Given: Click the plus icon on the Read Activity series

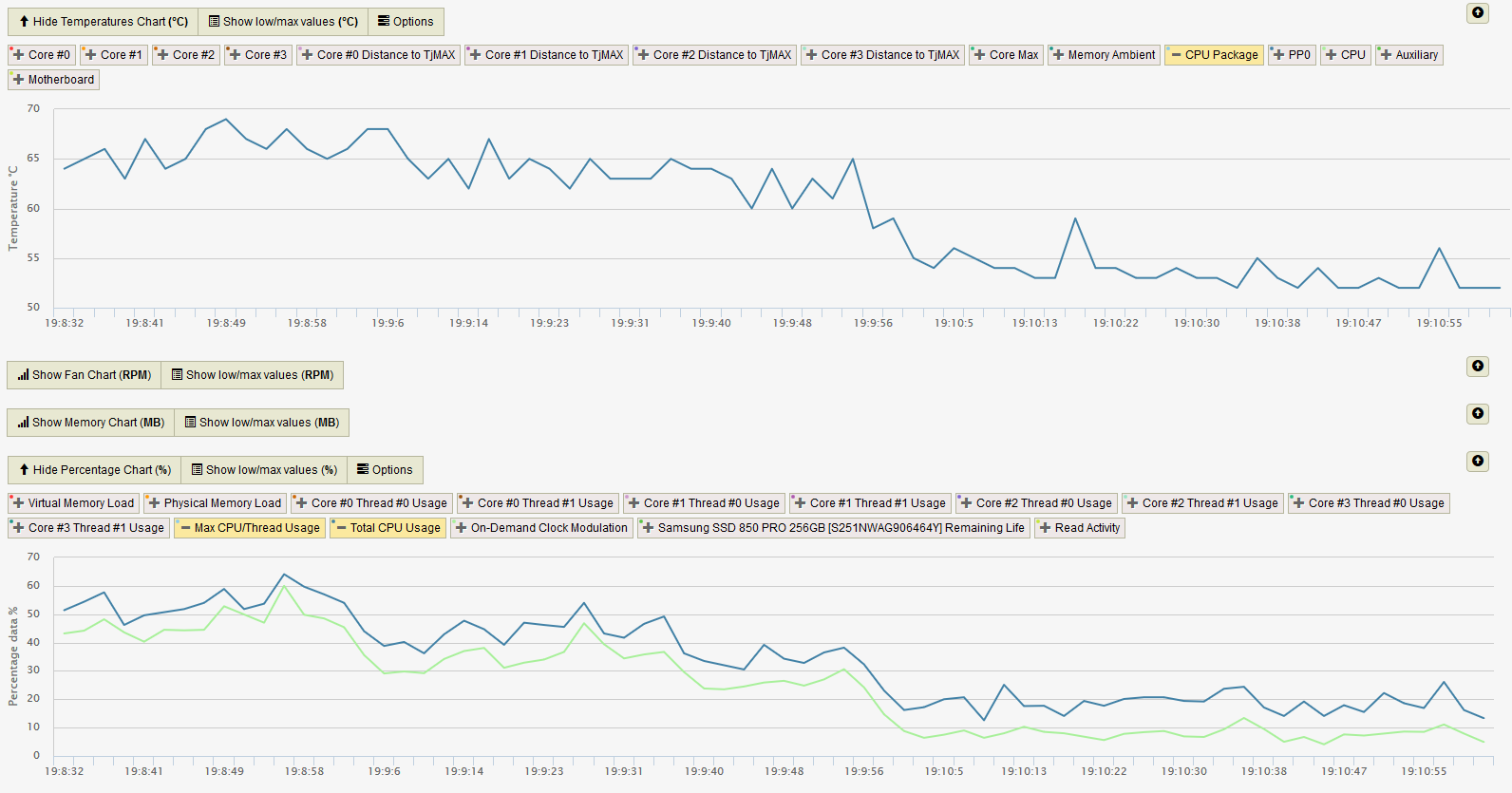Looking at the screenshot, I should point(1045,528).
